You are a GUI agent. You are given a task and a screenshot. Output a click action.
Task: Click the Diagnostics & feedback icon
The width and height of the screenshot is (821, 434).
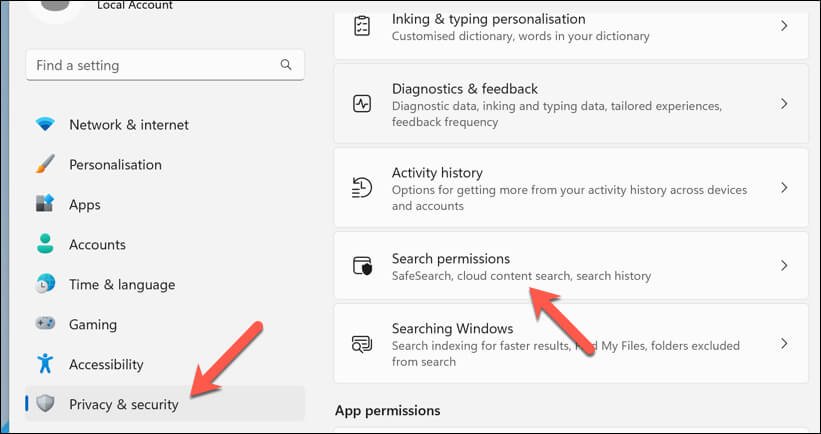(x=362, y=104)
